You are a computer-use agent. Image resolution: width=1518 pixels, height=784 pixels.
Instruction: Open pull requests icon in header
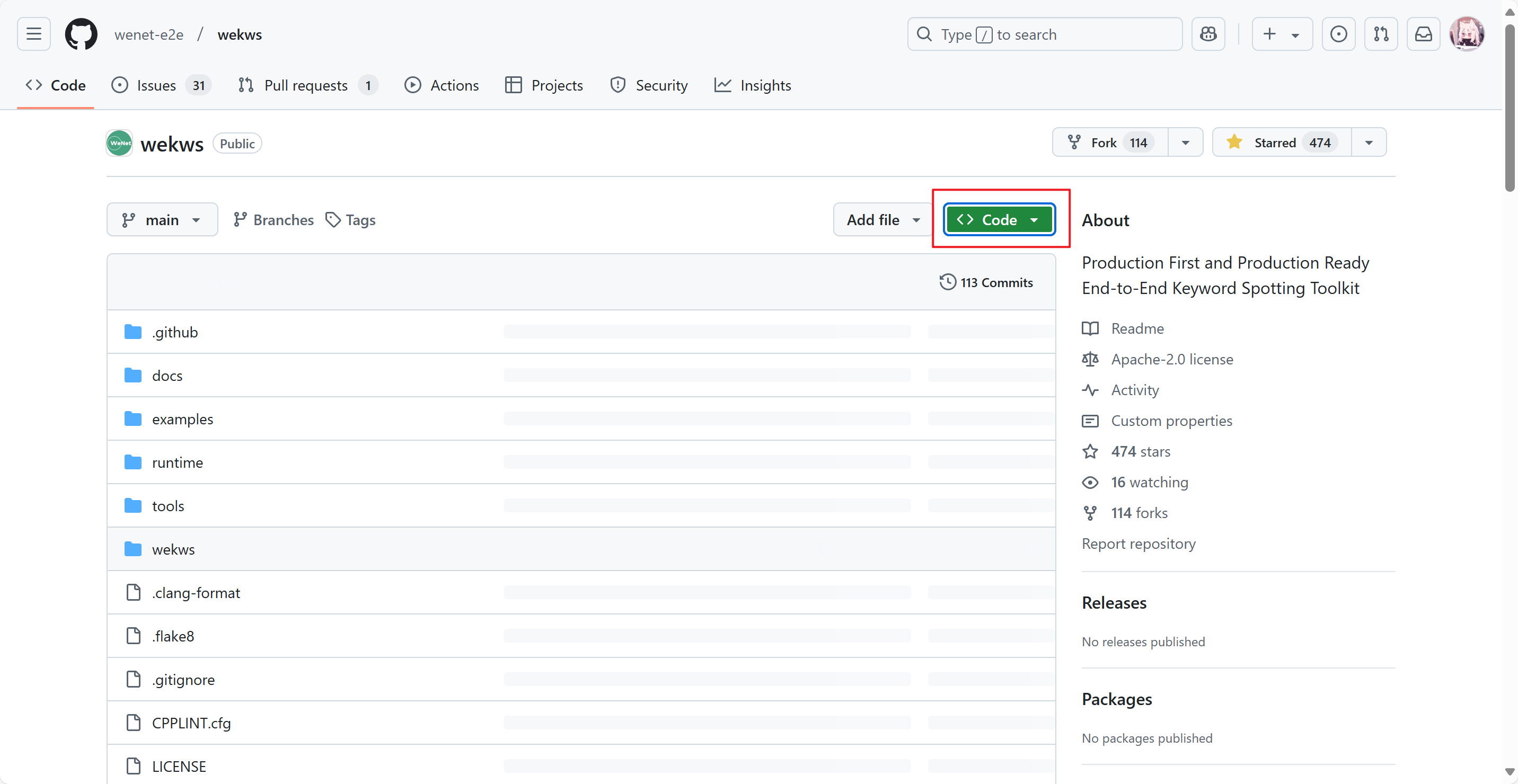point(1381,34)
